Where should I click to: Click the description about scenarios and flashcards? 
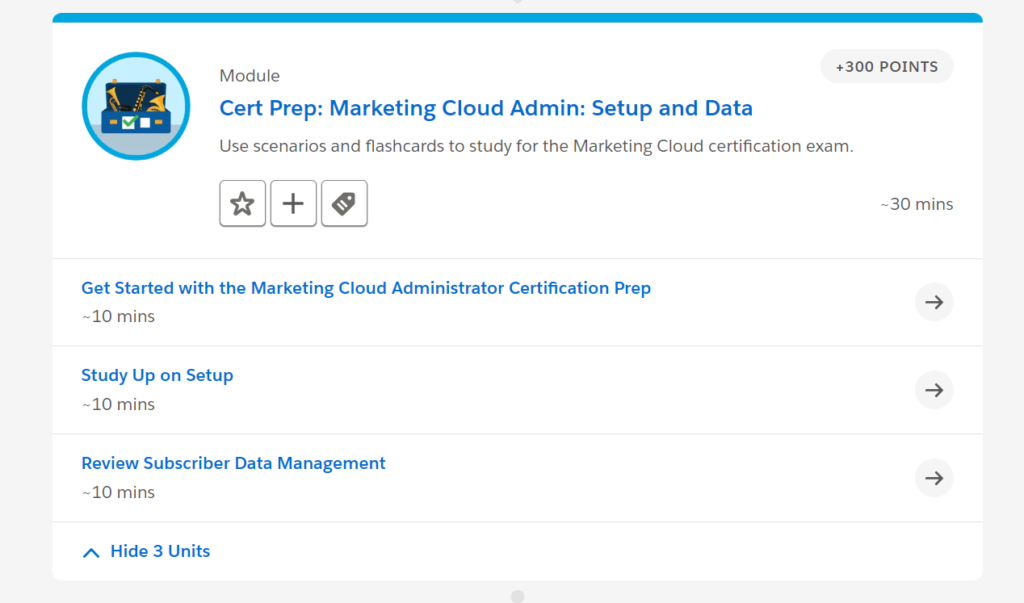click(536, 146)
